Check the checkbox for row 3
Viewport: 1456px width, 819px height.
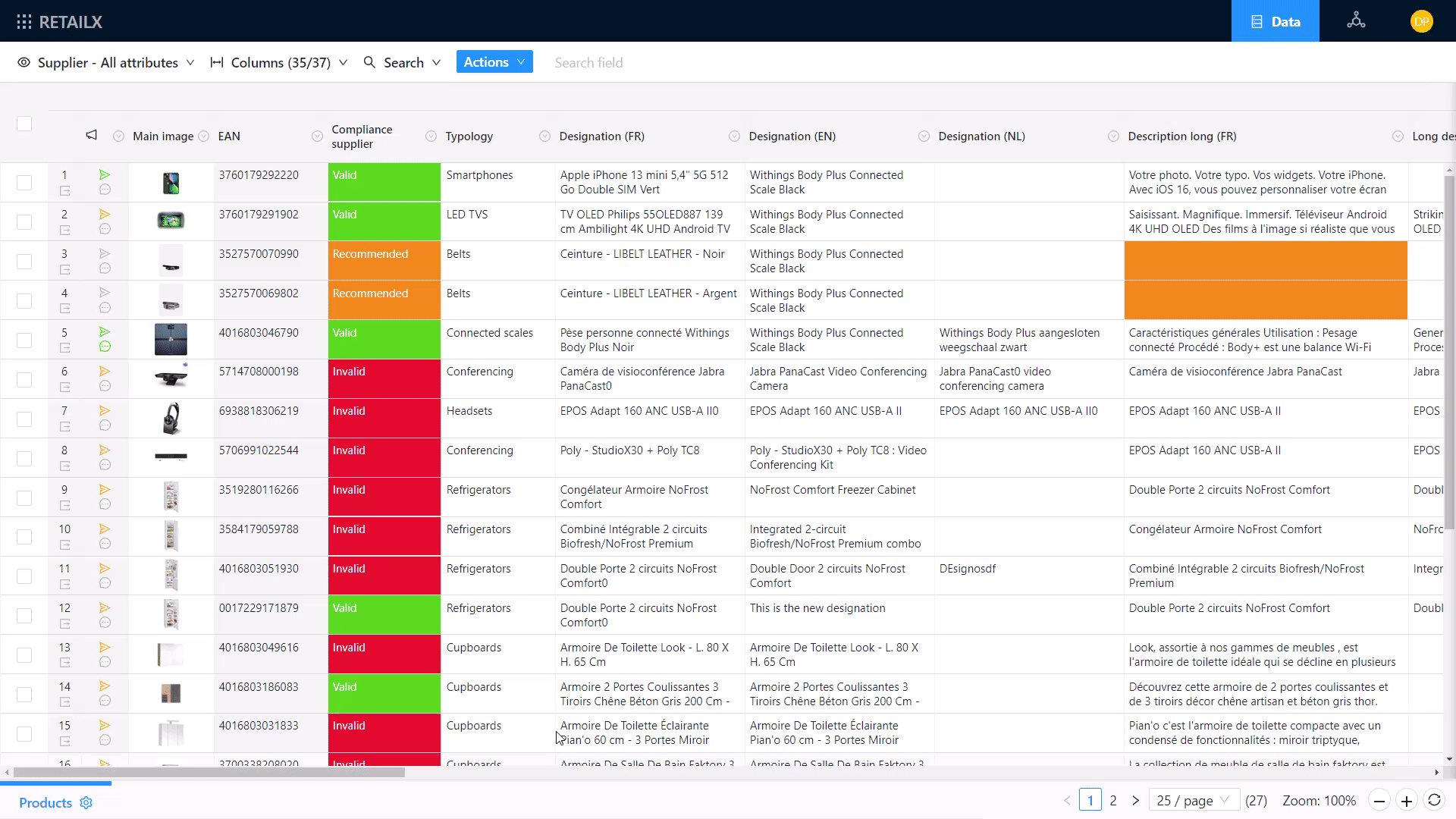point(24,262)
